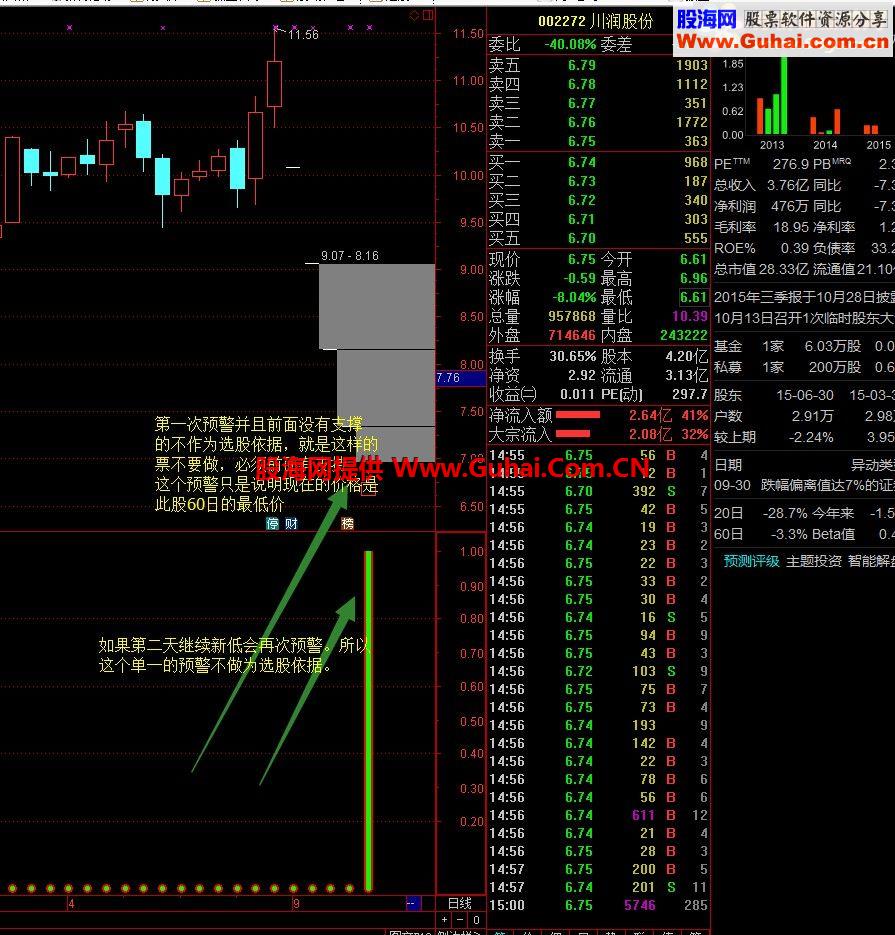
Task: Click the 基金 holdings row
Action: pos(804,346)
